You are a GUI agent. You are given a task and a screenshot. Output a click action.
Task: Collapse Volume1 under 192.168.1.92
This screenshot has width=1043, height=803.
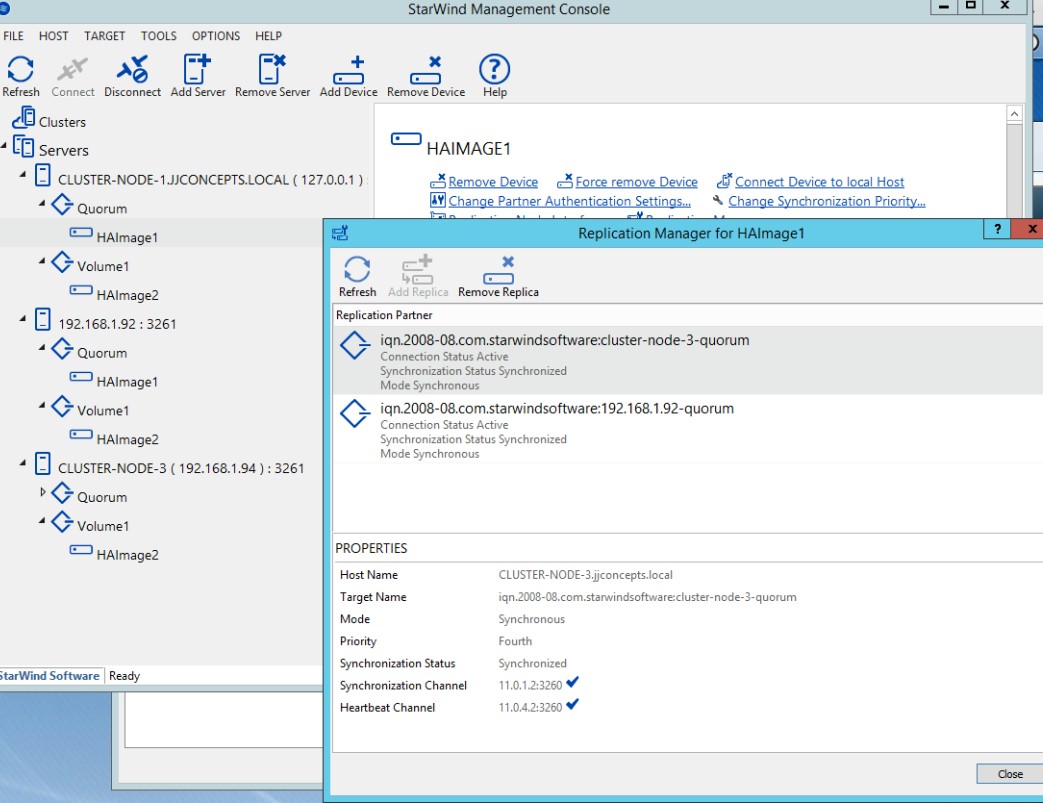[42, 405]
